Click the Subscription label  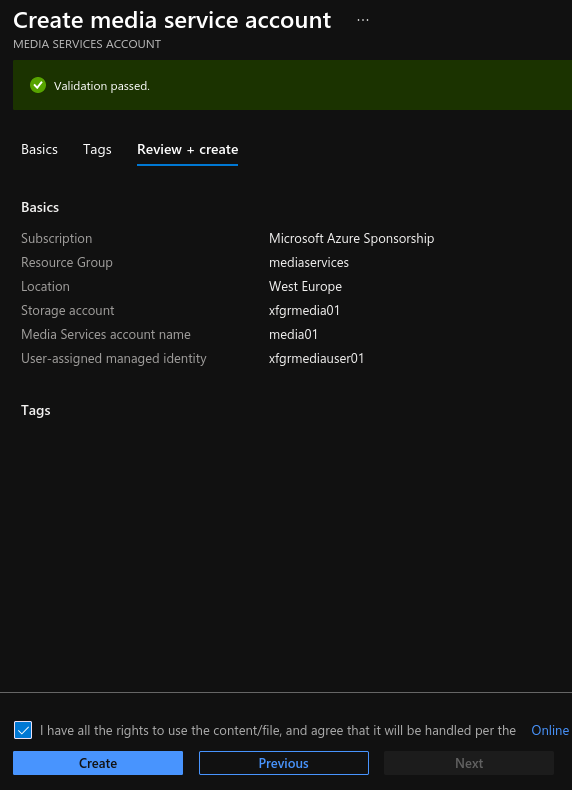(x=56, y=238)
